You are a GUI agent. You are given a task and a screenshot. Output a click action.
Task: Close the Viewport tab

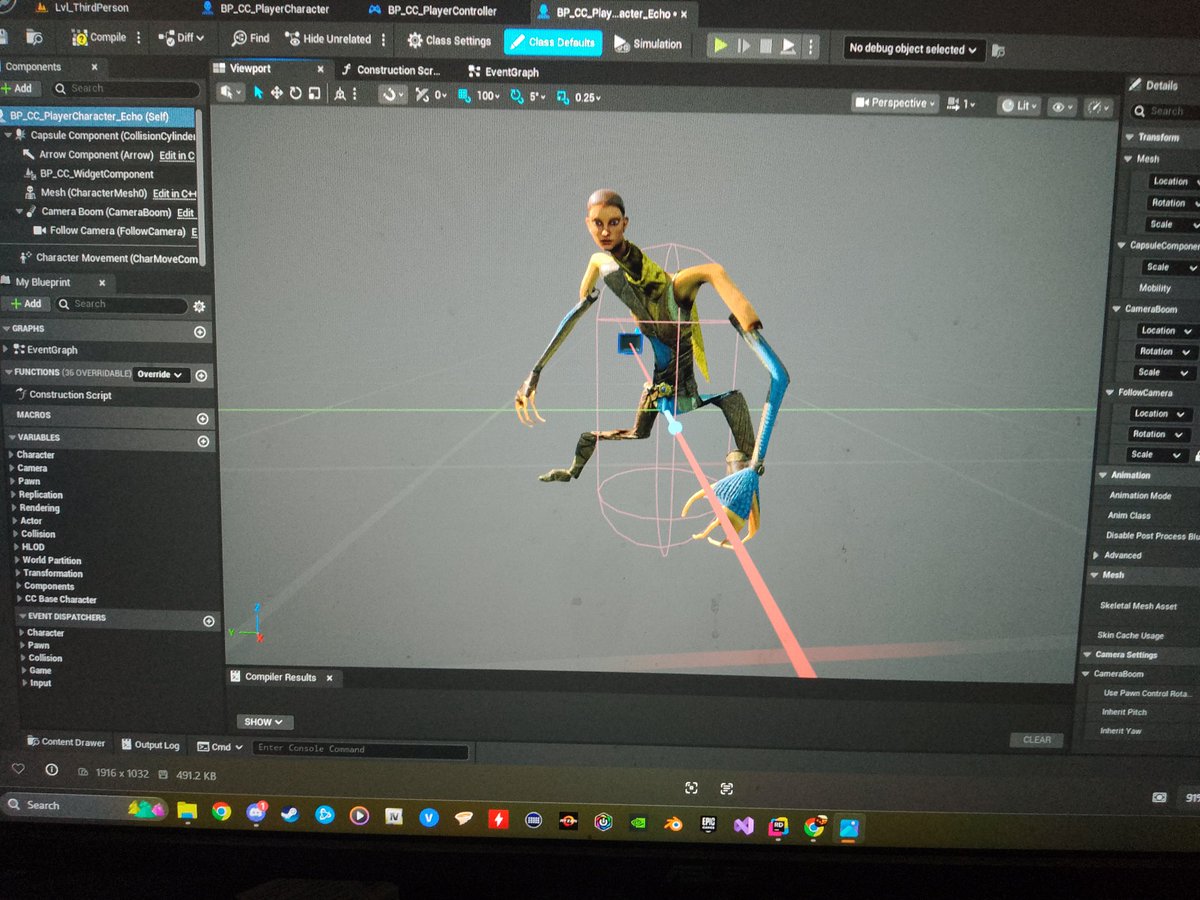pos(321,70)
